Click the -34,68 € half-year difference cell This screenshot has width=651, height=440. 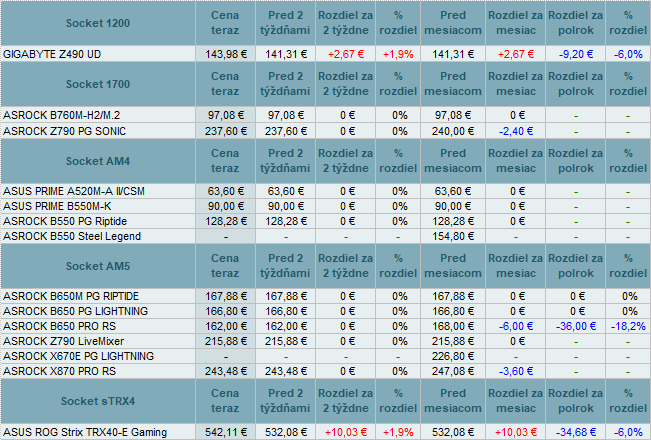coord(575,433)
